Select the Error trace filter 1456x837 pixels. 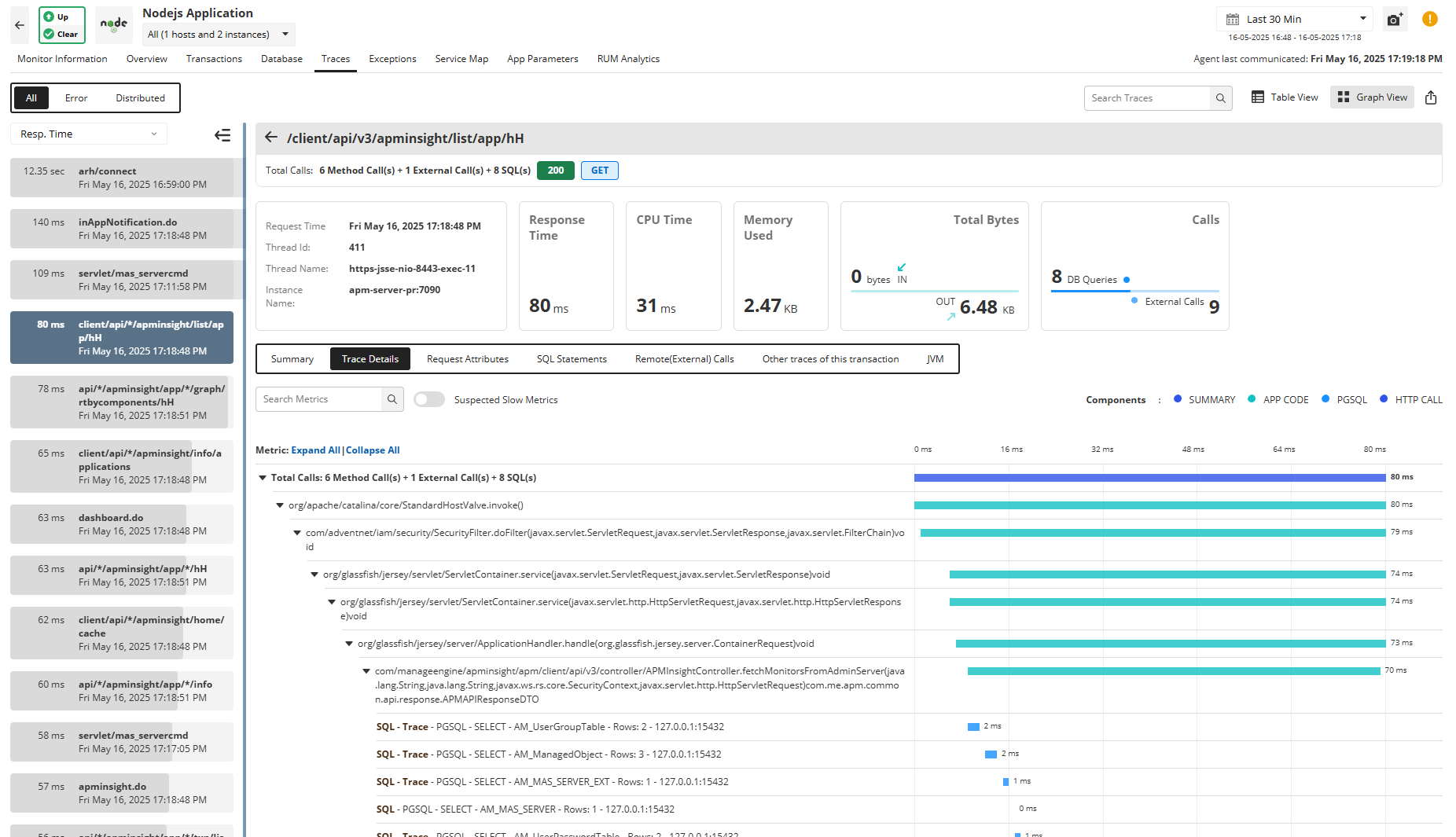tap(76, 98)
